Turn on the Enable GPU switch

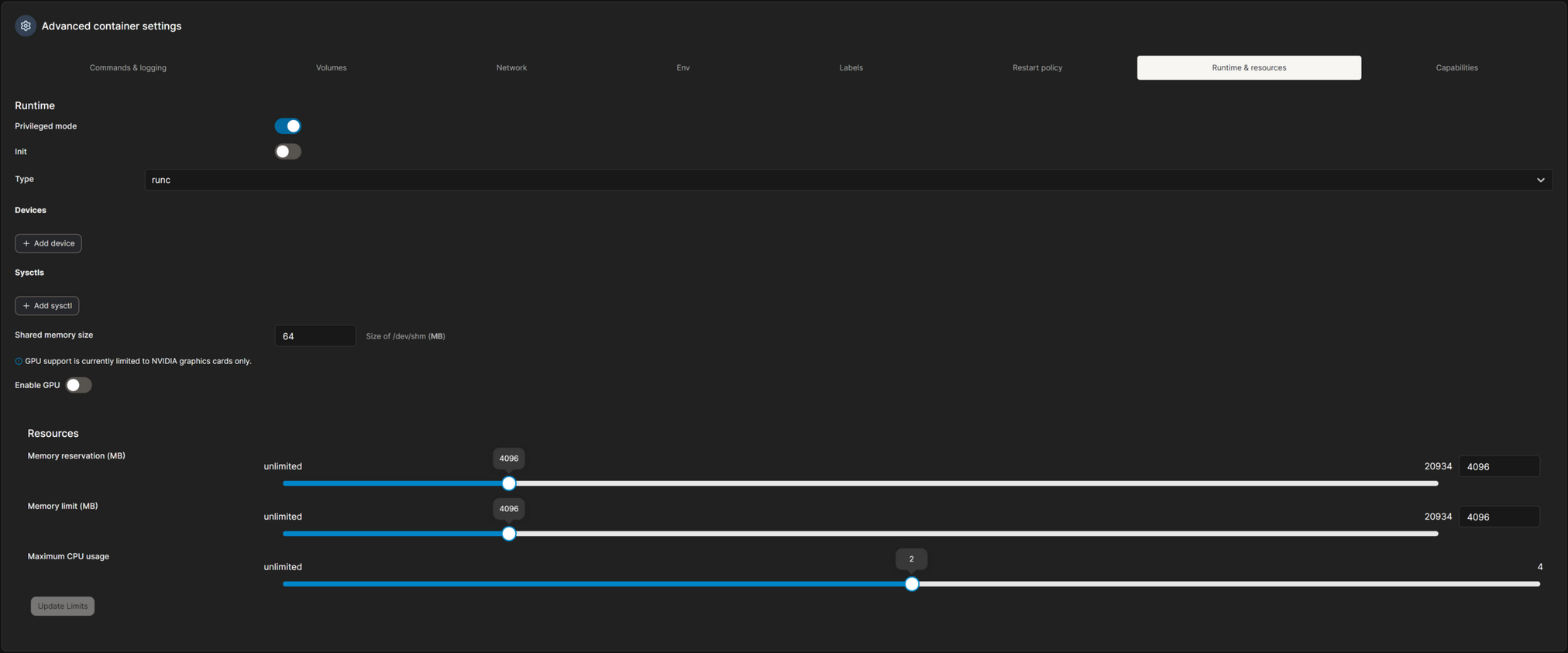(x=78, y=385)
